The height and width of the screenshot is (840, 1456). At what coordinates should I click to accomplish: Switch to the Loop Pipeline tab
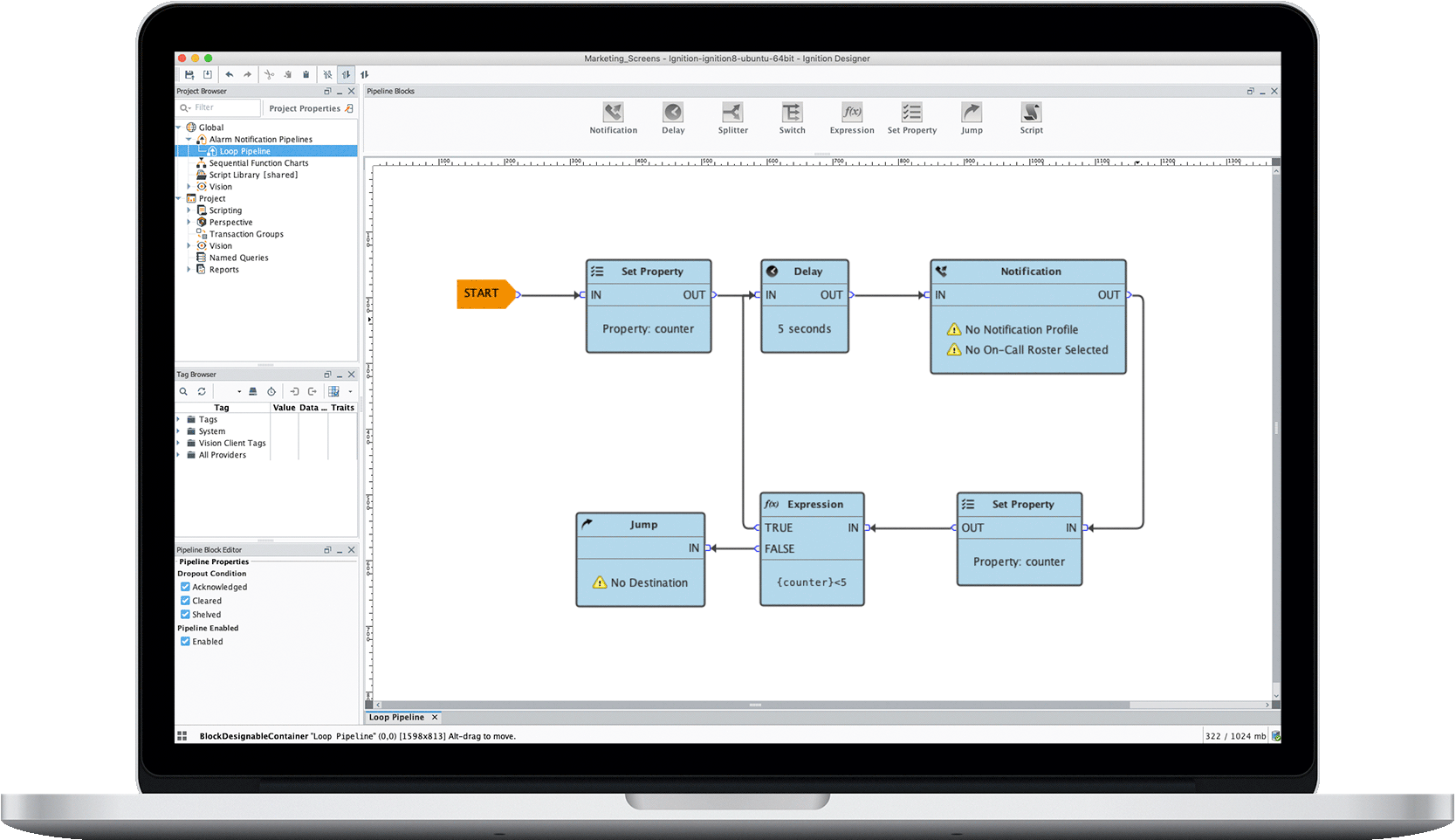(x=396, y=718)
